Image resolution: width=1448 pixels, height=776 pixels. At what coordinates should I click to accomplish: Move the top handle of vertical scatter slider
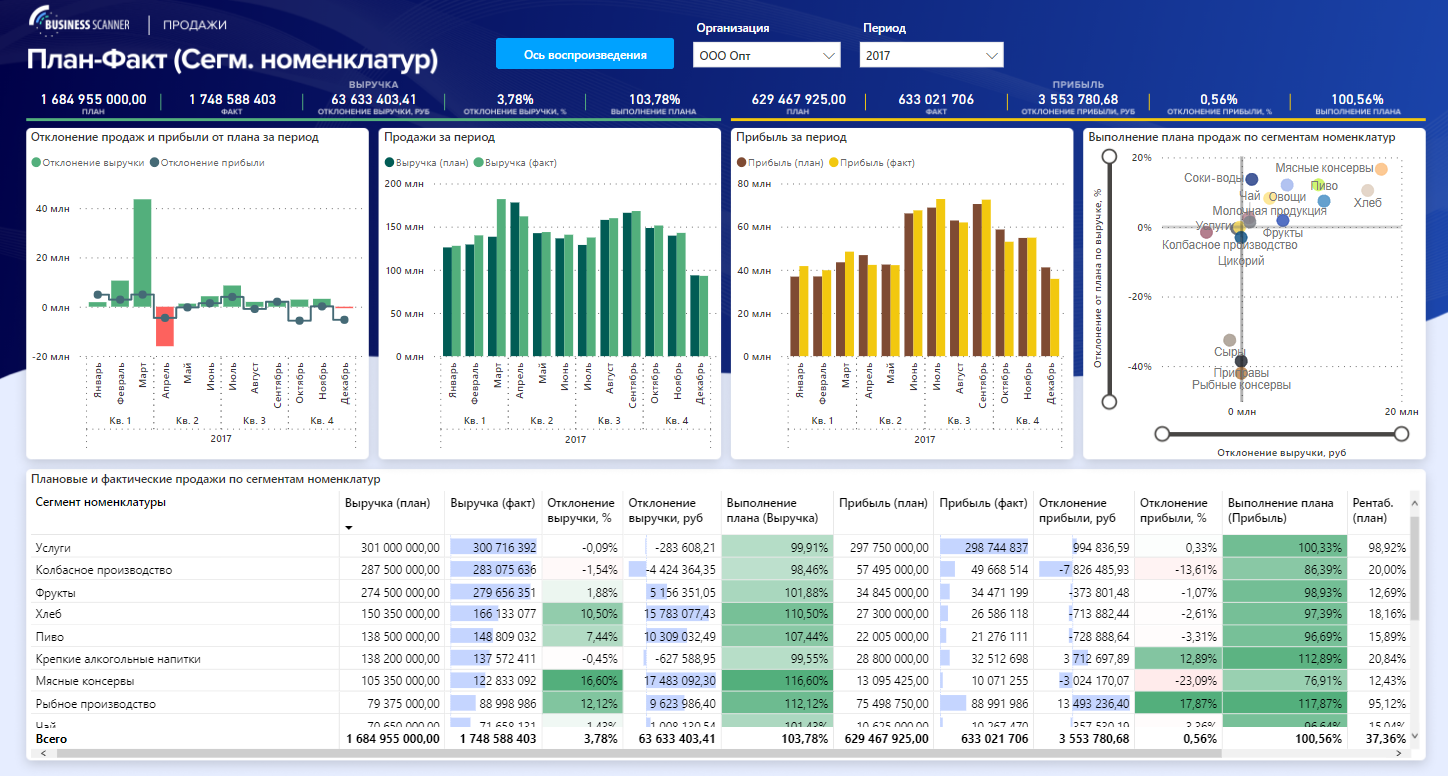click(1108, 156)
